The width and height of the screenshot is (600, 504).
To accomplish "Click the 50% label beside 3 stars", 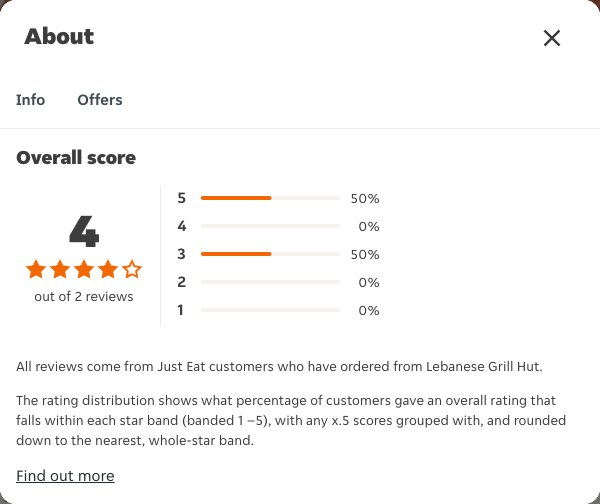I will click(365, 254).
